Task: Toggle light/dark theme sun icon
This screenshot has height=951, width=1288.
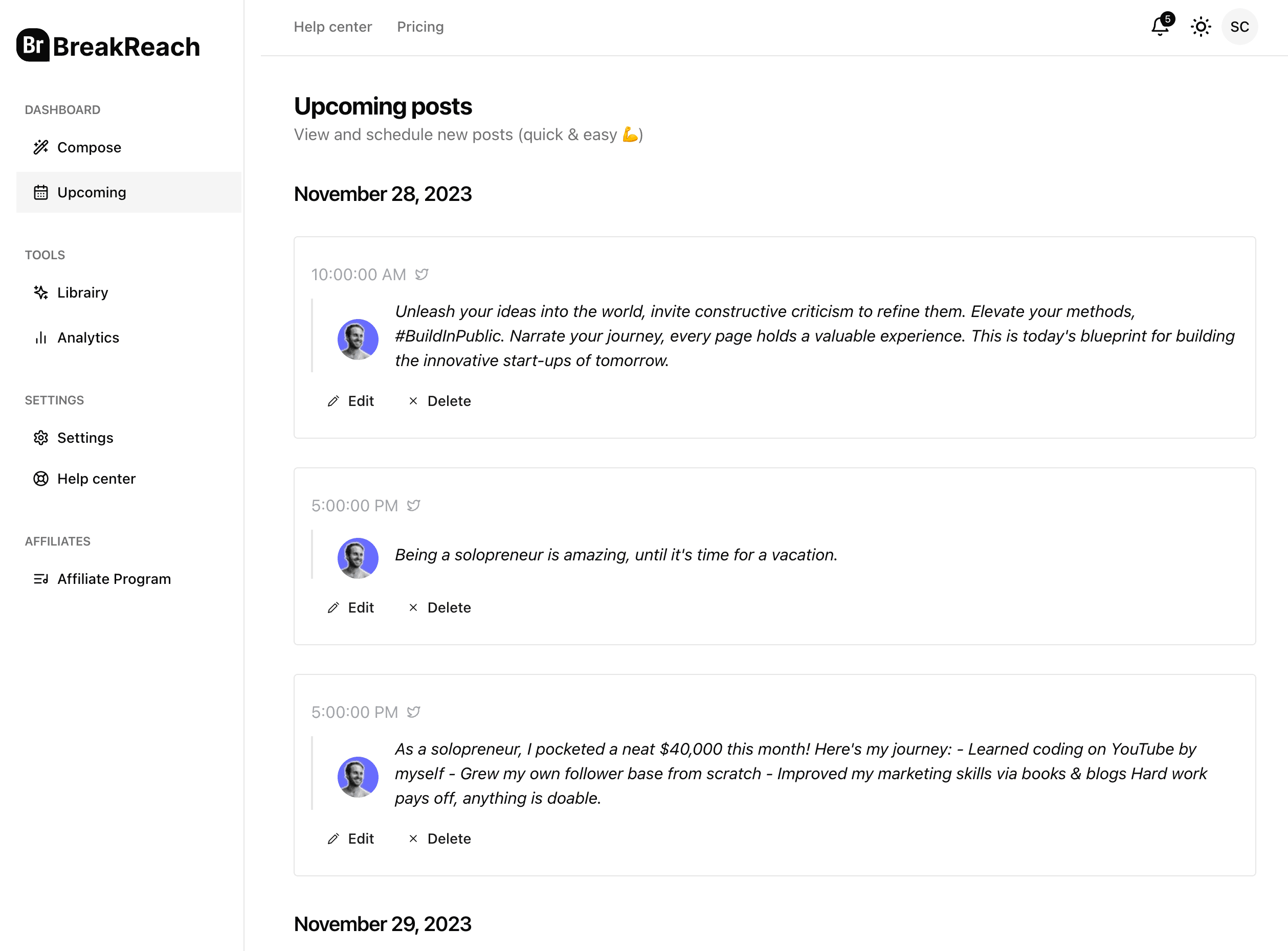Action: coord(1201,27)
